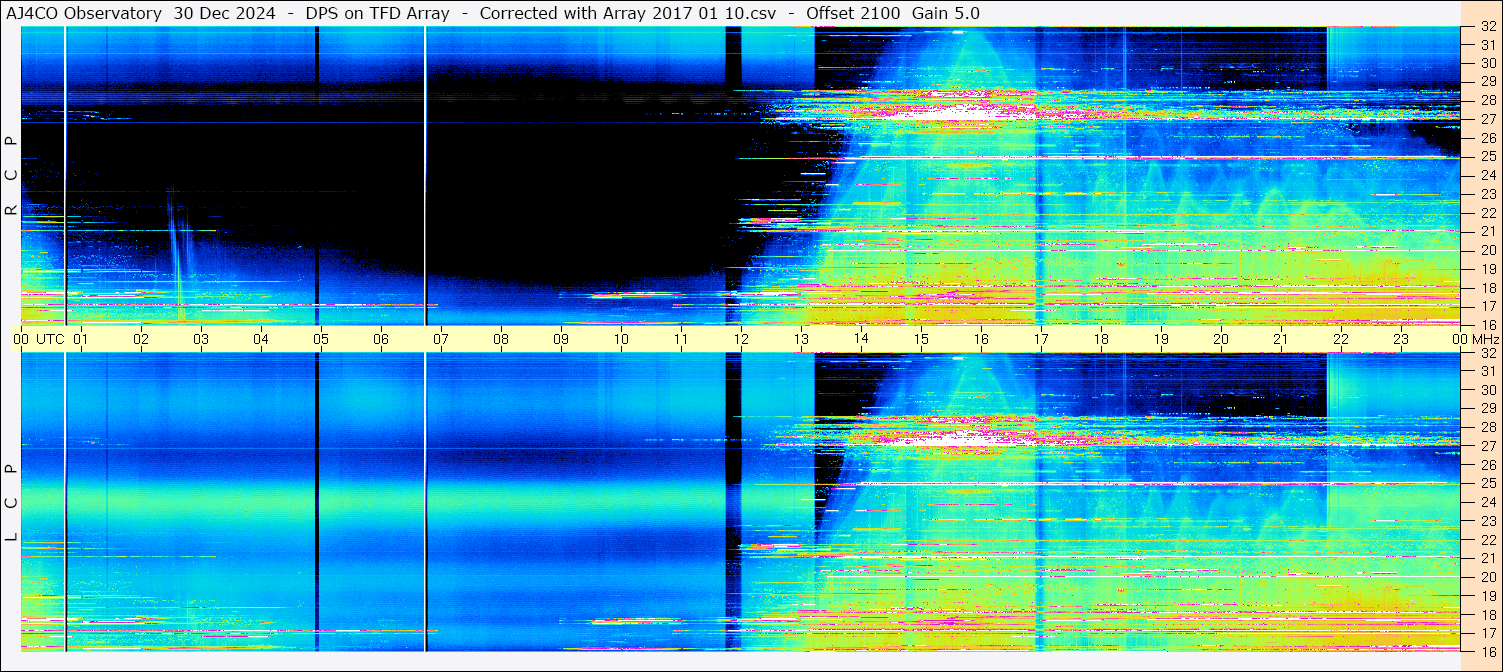Pick the 05 hour tick label
Image resolution: width=1503 pixels, height=672 pixels.
tap(321, 339)
